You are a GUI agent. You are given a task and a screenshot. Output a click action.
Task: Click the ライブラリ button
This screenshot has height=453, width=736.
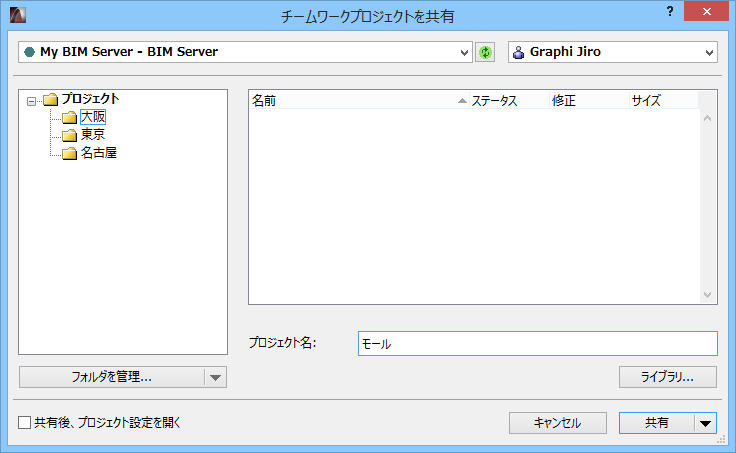pyautogui.click(x=667, y=377)
